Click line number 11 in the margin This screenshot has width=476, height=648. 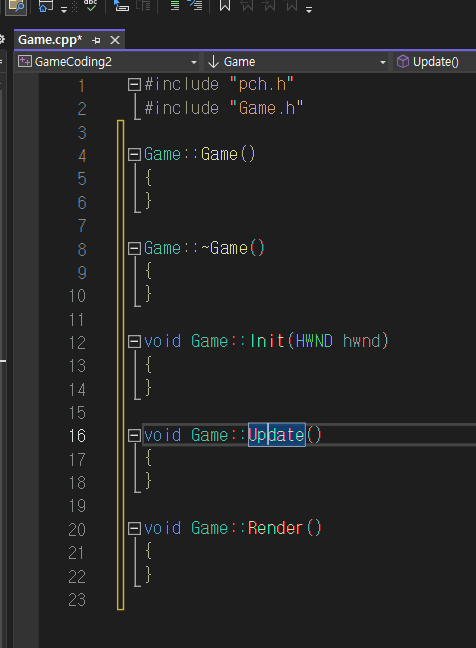click(x=77, y=320)
